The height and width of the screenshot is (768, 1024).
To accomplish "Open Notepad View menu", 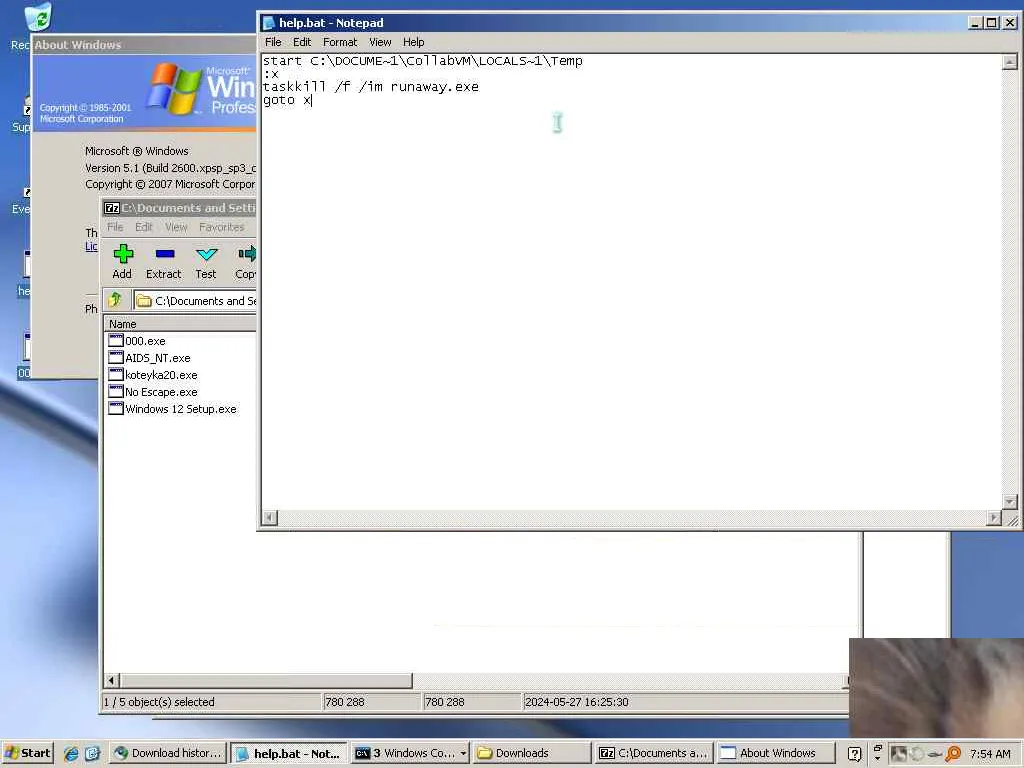I will pyautogui.click(x=380, y=42).
